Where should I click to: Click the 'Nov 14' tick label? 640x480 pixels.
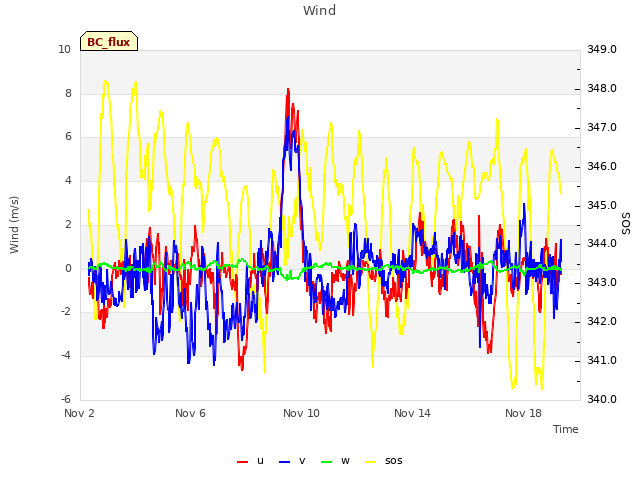tap(412, 413)
